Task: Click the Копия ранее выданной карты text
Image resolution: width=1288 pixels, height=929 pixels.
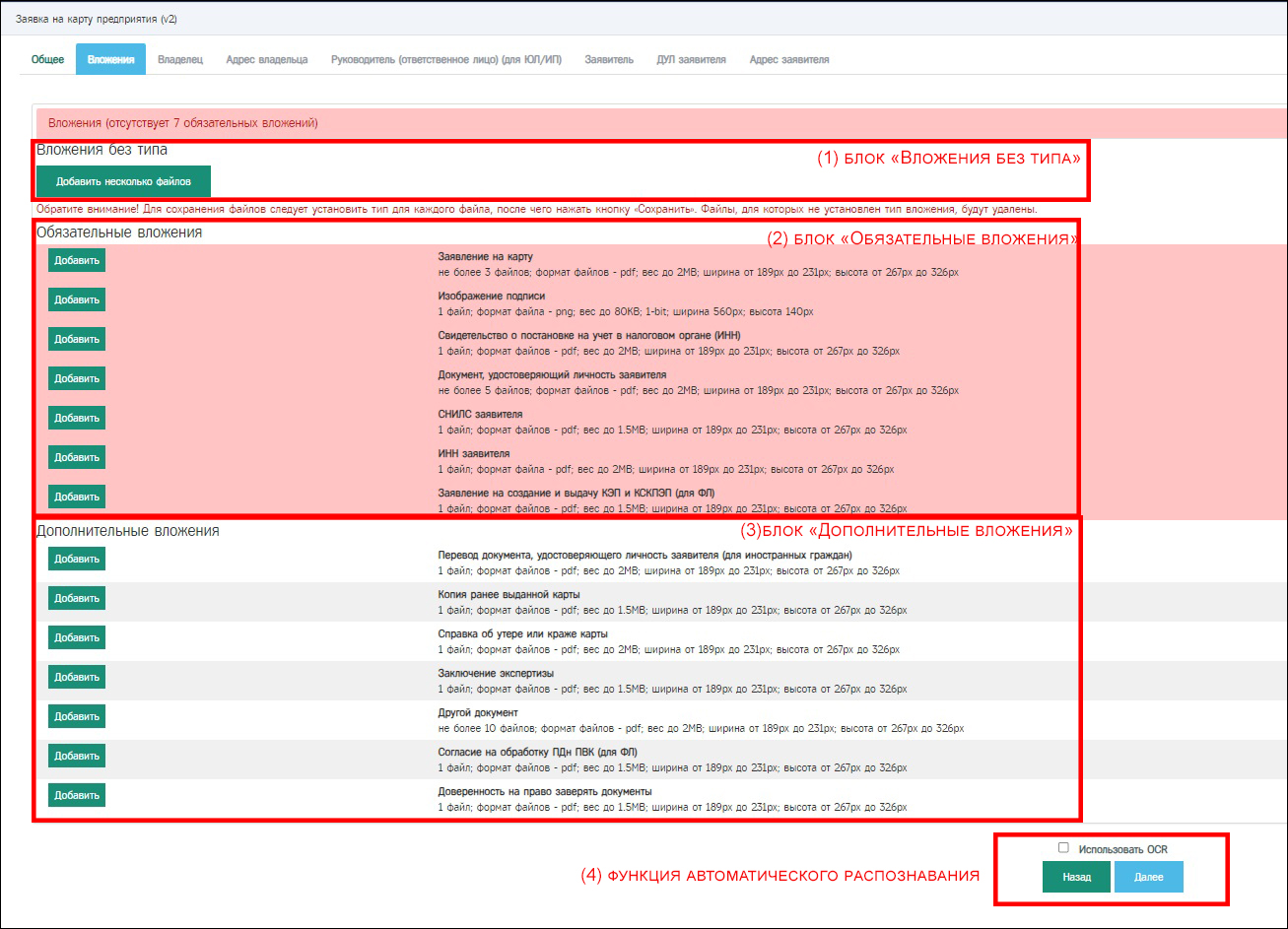Action: pyautogui.click(x=509, y=594)
